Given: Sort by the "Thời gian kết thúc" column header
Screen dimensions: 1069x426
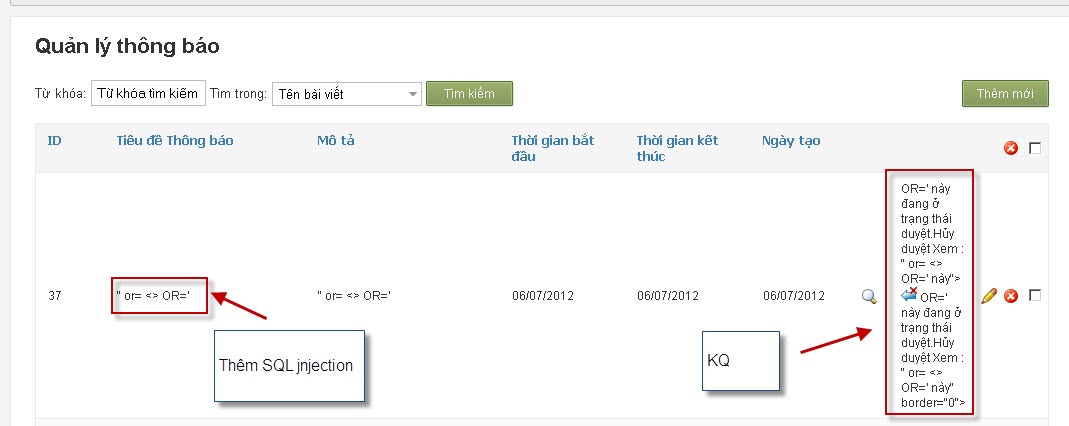Looking at the screenshot, I should point(678,149).
